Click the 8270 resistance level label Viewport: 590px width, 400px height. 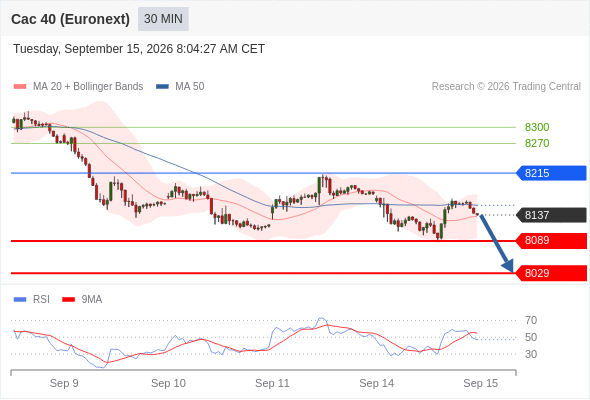[537, 143]
